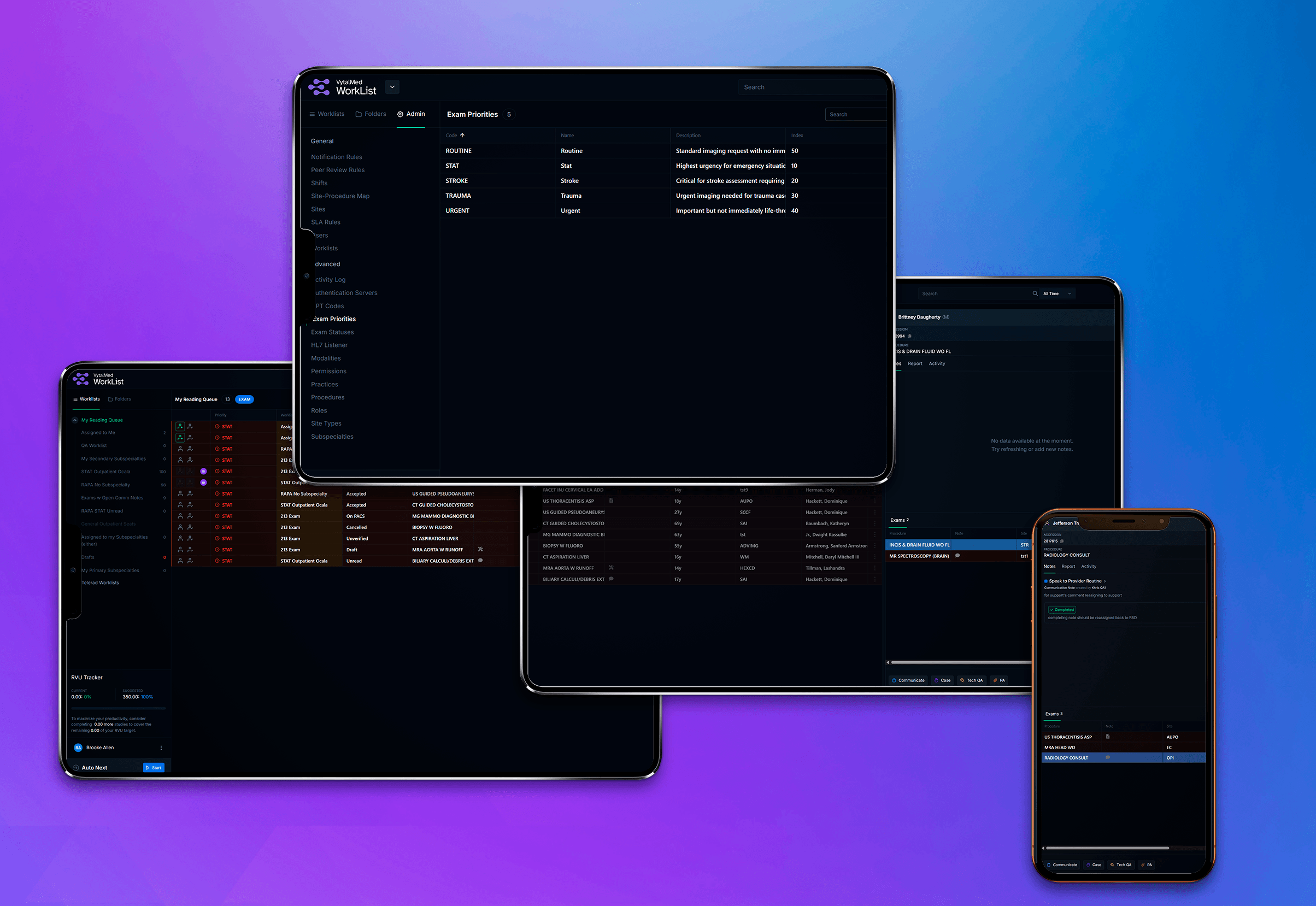Screen dimensions: 1316x906
Task: Open the three-dot menu beside Brooke Allen
Action: pos(161,748)
